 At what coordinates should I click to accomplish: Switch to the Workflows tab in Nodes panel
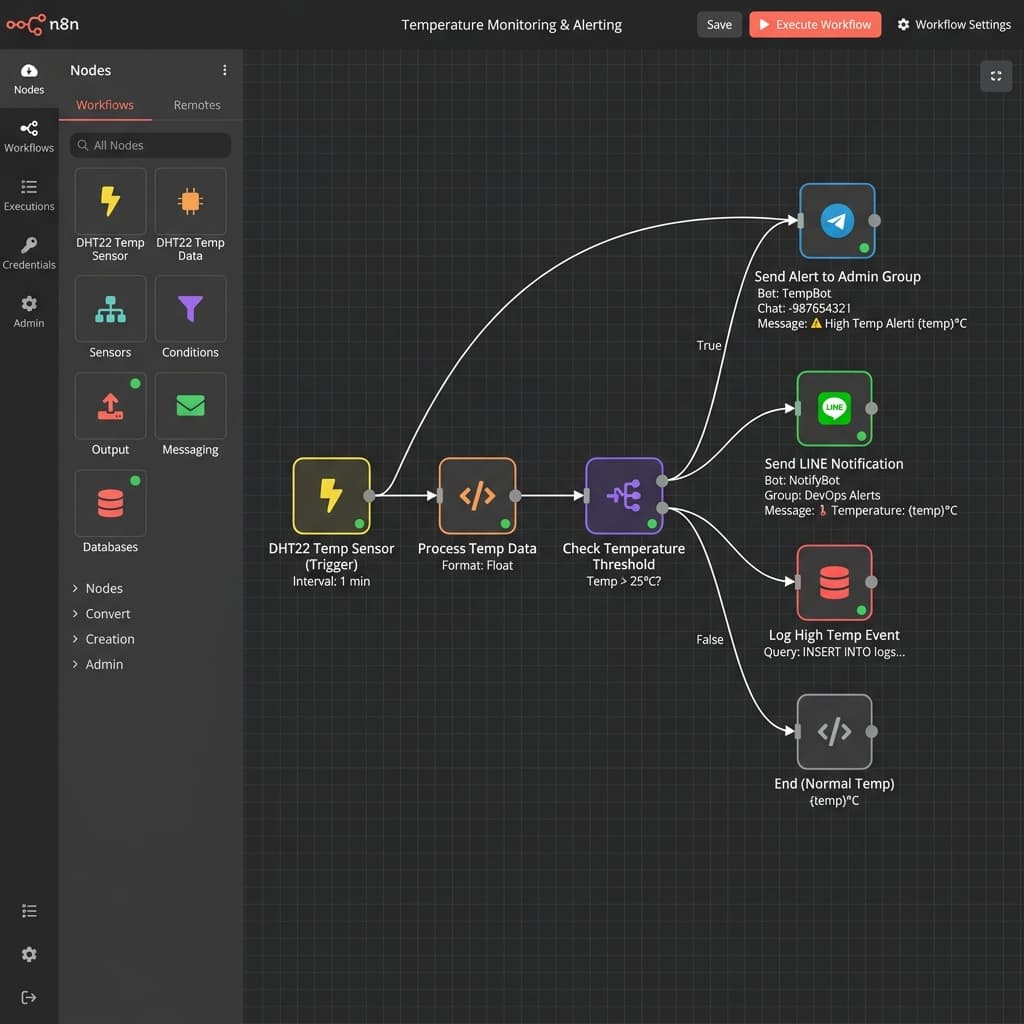point(105,105)
